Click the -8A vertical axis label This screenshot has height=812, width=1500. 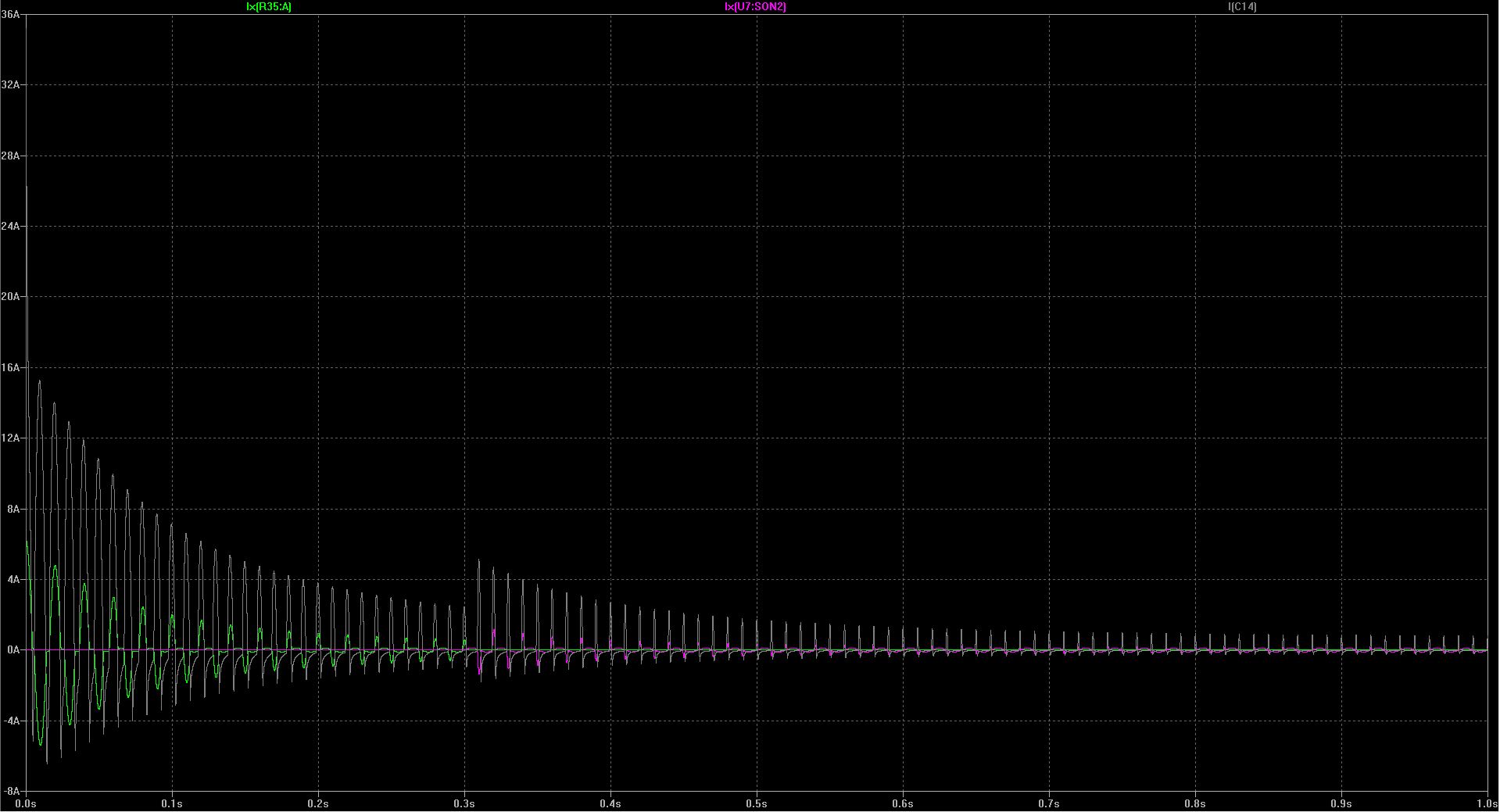pos(11,791)
